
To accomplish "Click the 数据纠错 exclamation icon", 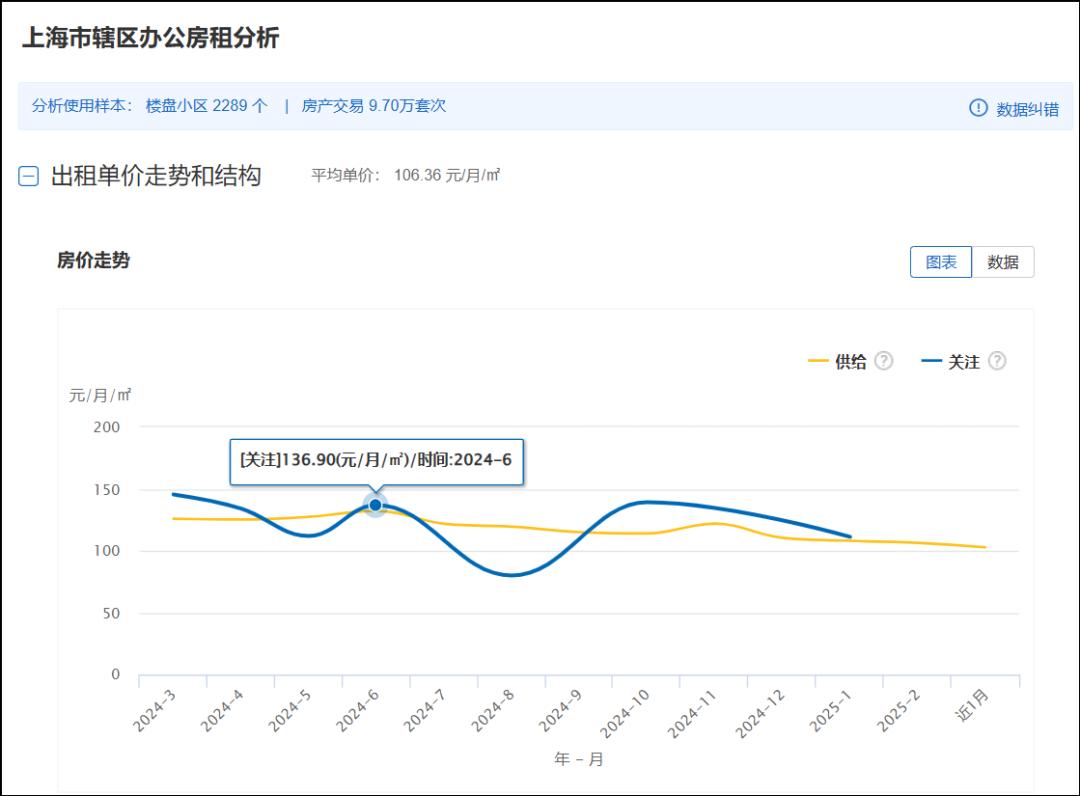I will point(978,108).
